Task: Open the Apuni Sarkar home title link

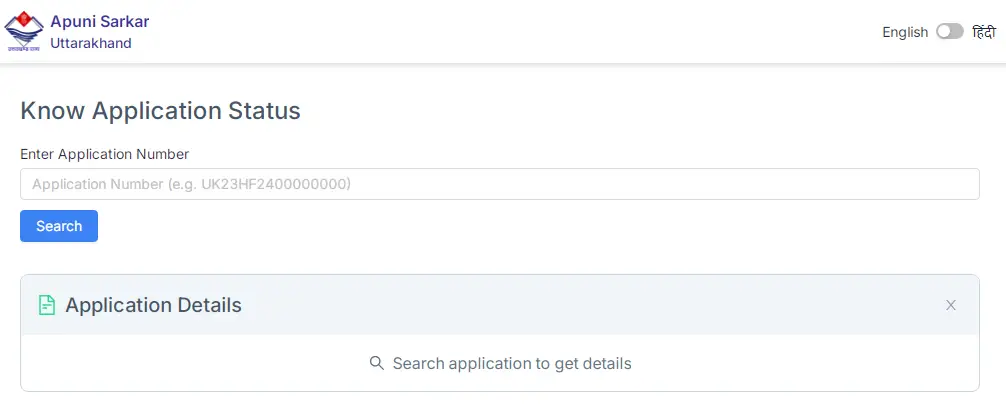Action: click(x=99, y=21)
